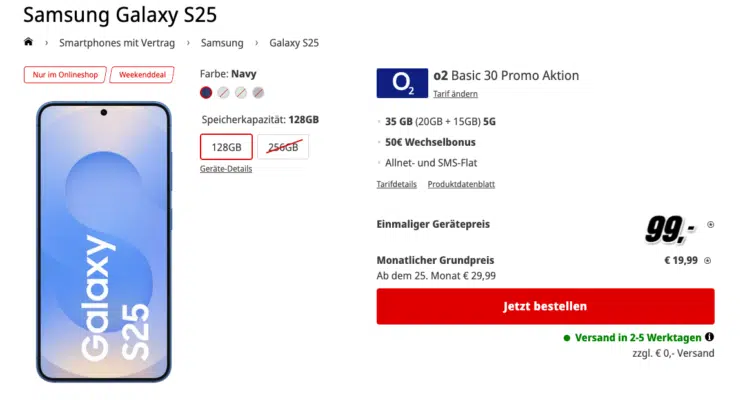Open Geräte-Details link
This screenshot has height=400, width=743.
tap(226, 169)
